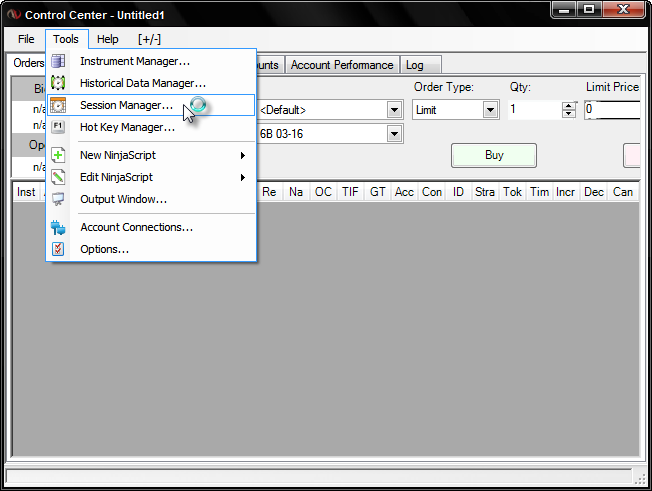Click the OC column header
This screenshot has width=652, height=491.
tap(323, 192)
